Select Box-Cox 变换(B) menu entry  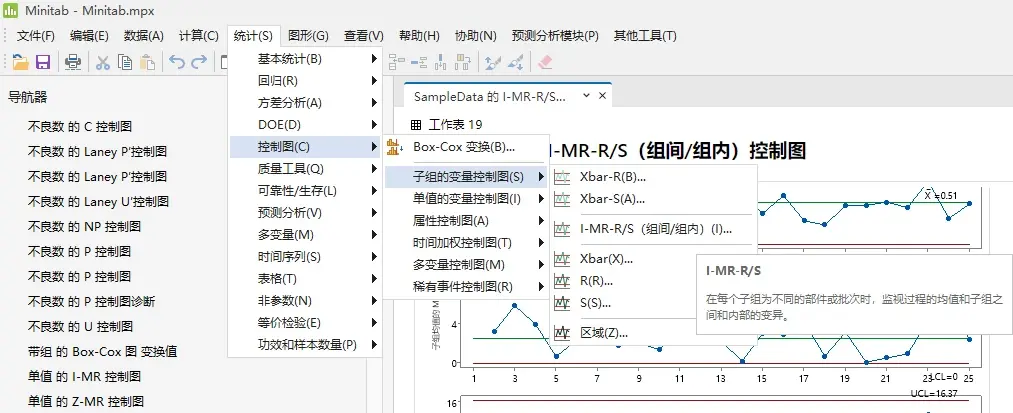465,147
